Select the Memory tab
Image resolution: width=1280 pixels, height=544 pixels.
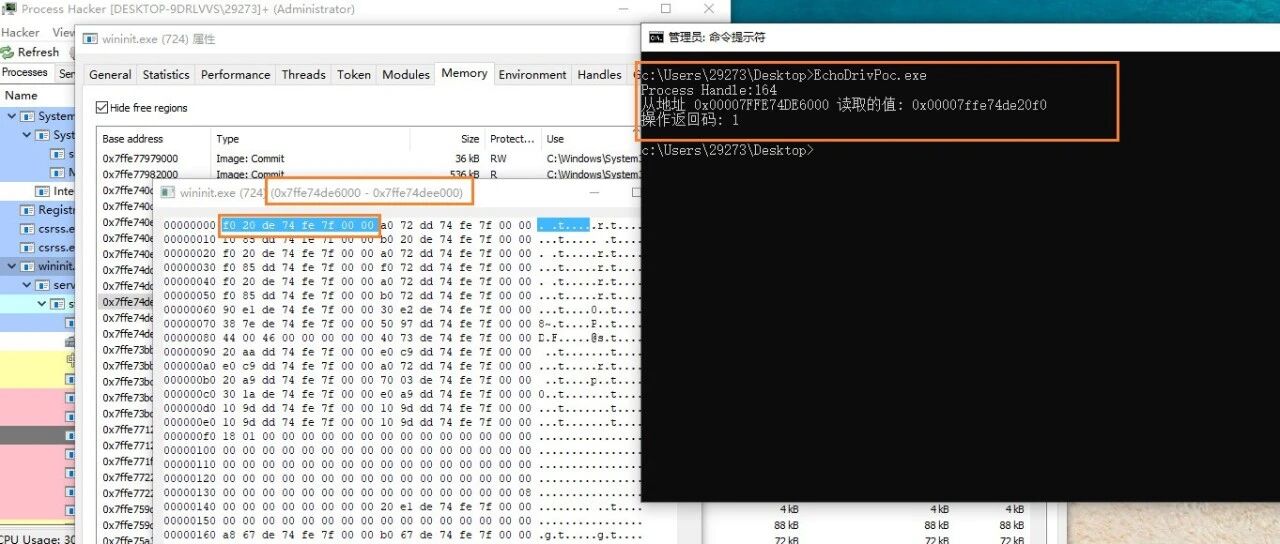click(x=464, y=73)
